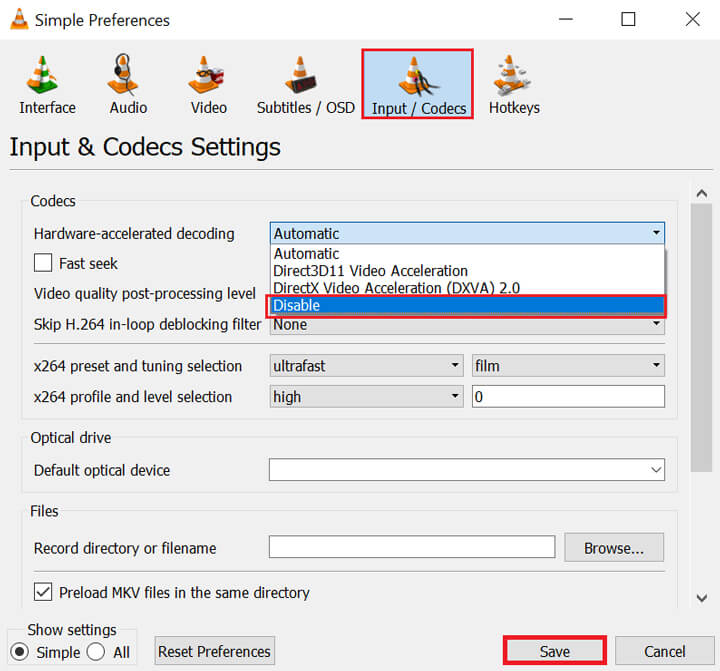Click the Reset Preferences button
The height and width of the screenshot is (671, 720).
tap(214, 651)
